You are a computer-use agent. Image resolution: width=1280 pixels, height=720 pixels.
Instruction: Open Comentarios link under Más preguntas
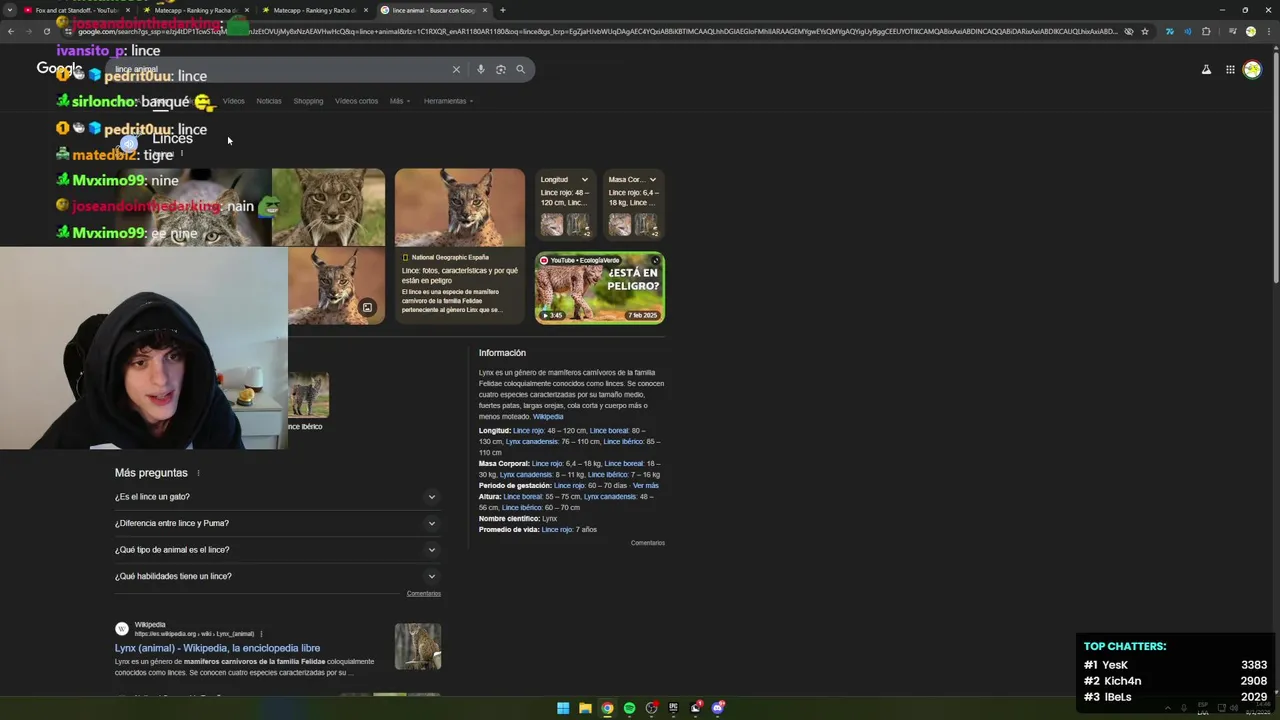pyautogui.click(x=424, y=594)
